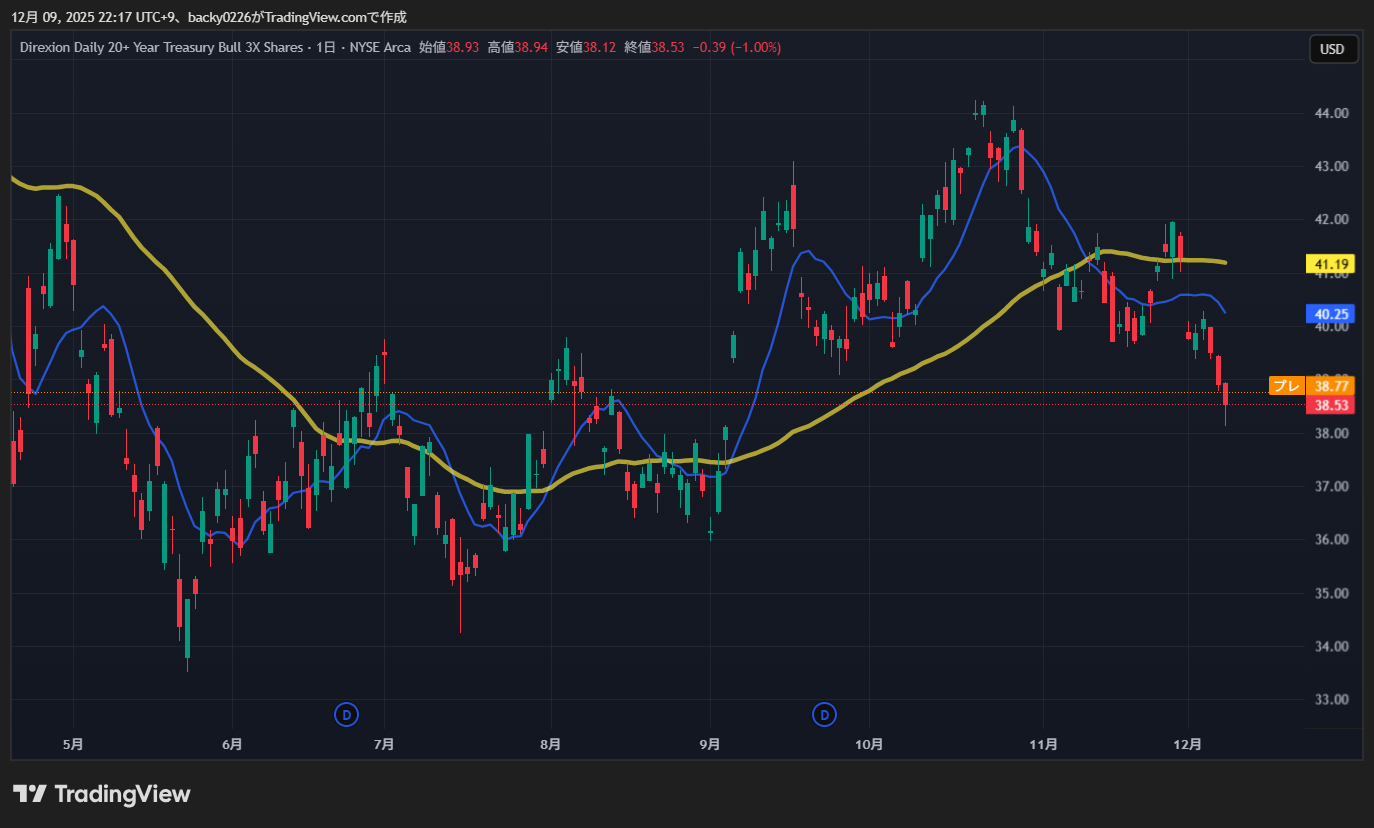Click the orange プレ pre-market tag
This screenshot has height=828, width=1374.
1286,385
